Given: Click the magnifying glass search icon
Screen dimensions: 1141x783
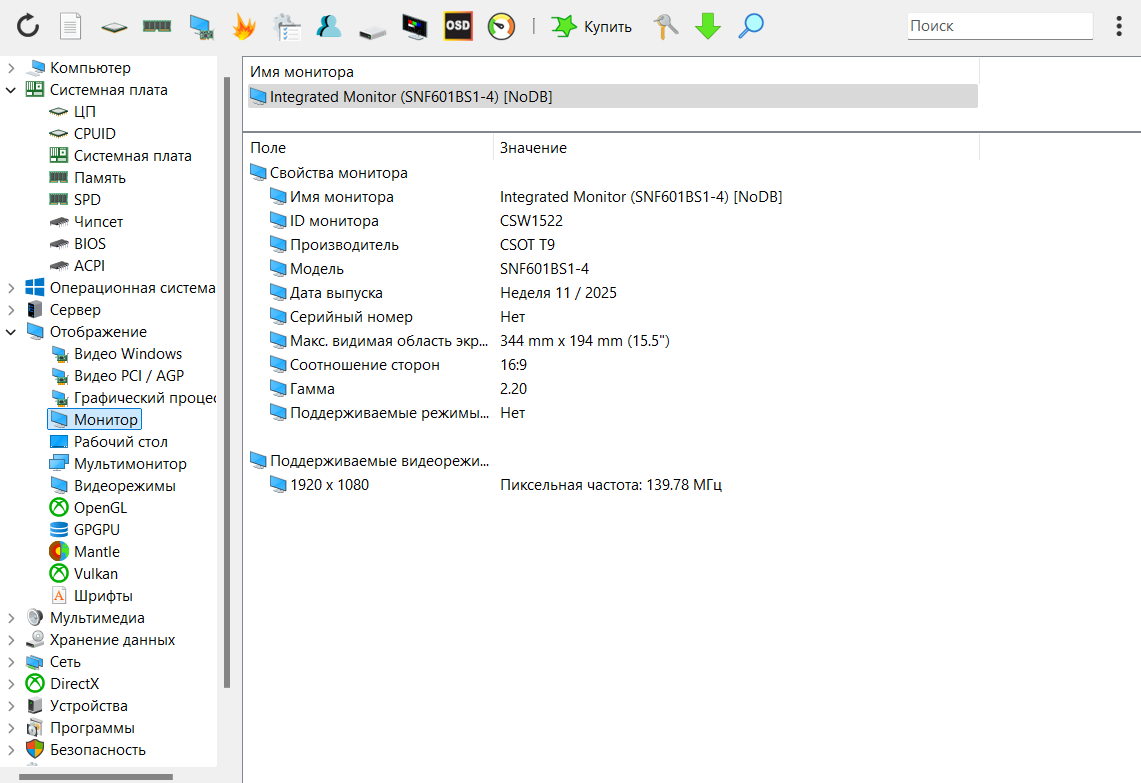Looking at the screenshot, I should [x=751, y=27].
